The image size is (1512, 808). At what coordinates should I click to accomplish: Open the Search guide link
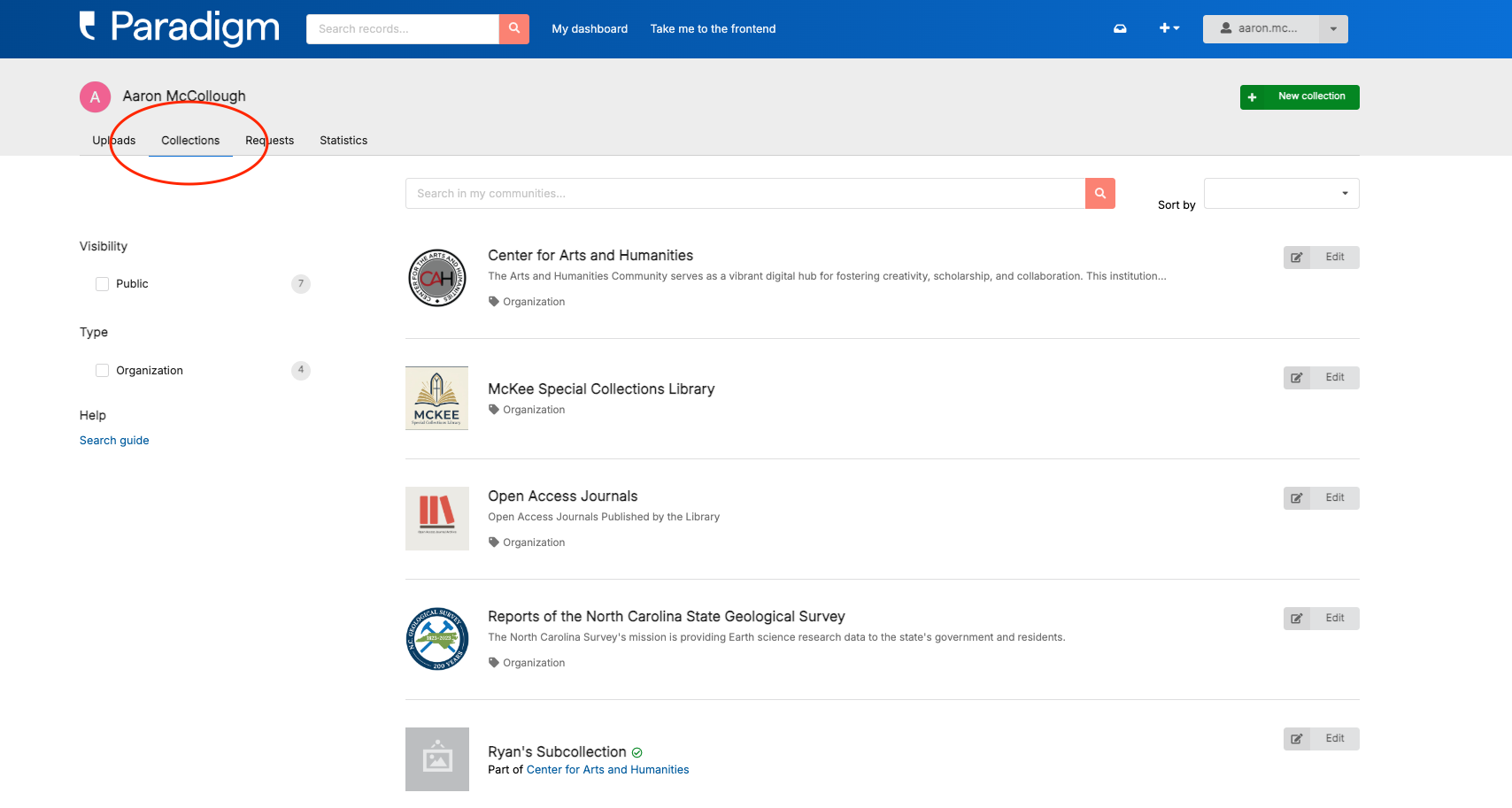pos(114,441)
